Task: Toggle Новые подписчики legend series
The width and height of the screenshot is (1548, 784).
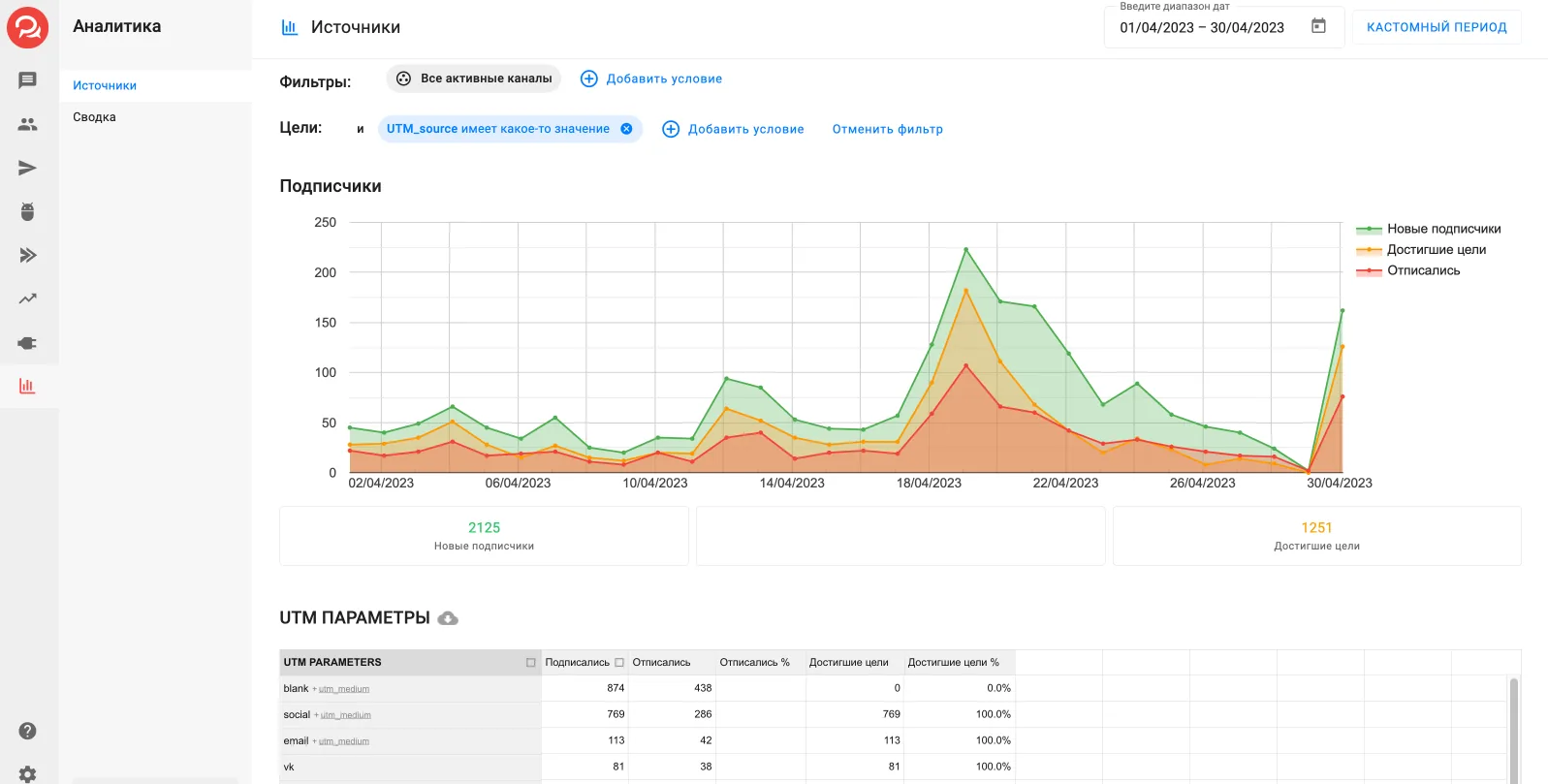Action: (x=1428, y=229)
